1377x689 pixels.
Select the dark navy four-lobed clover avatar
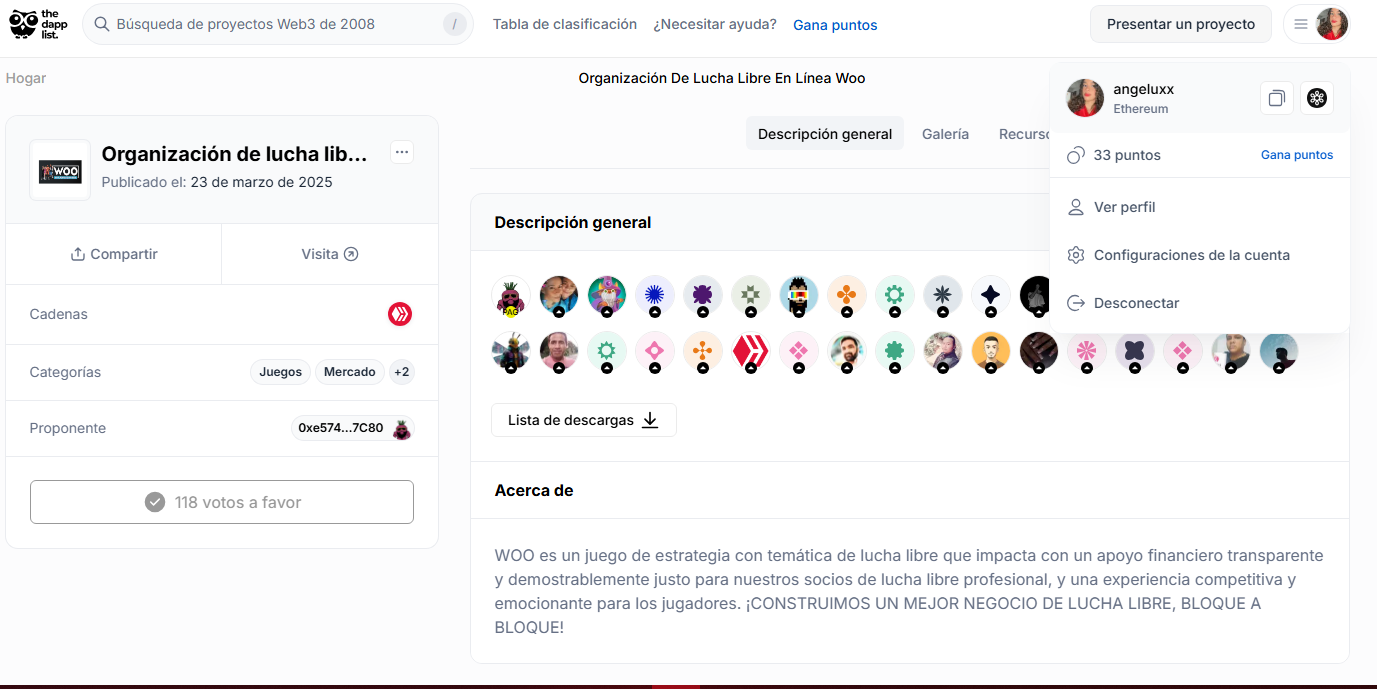coord(1135,352)
